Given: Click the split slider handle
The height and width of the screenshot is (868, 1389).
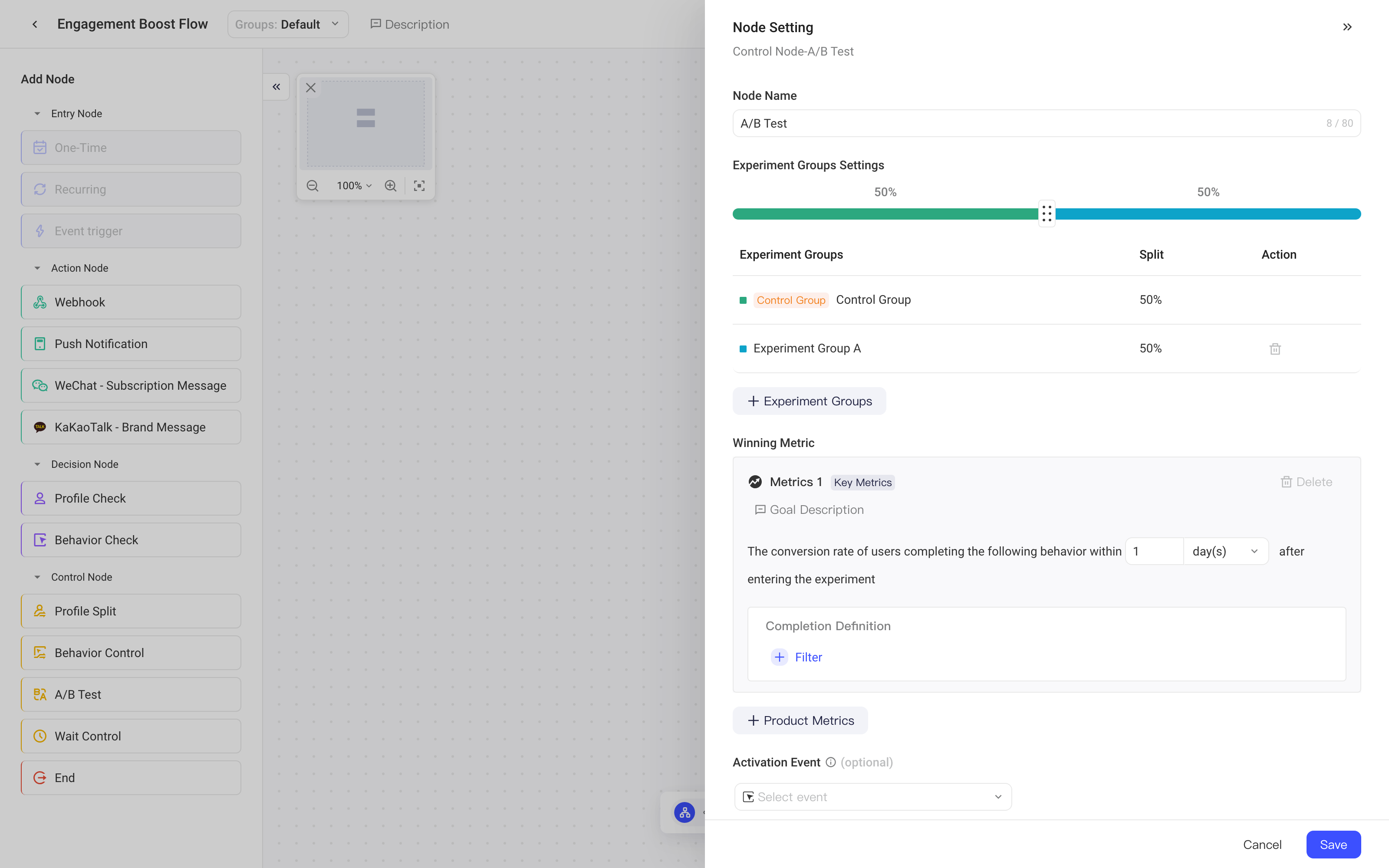Looking at the screenshot, I should [1047, 214].
